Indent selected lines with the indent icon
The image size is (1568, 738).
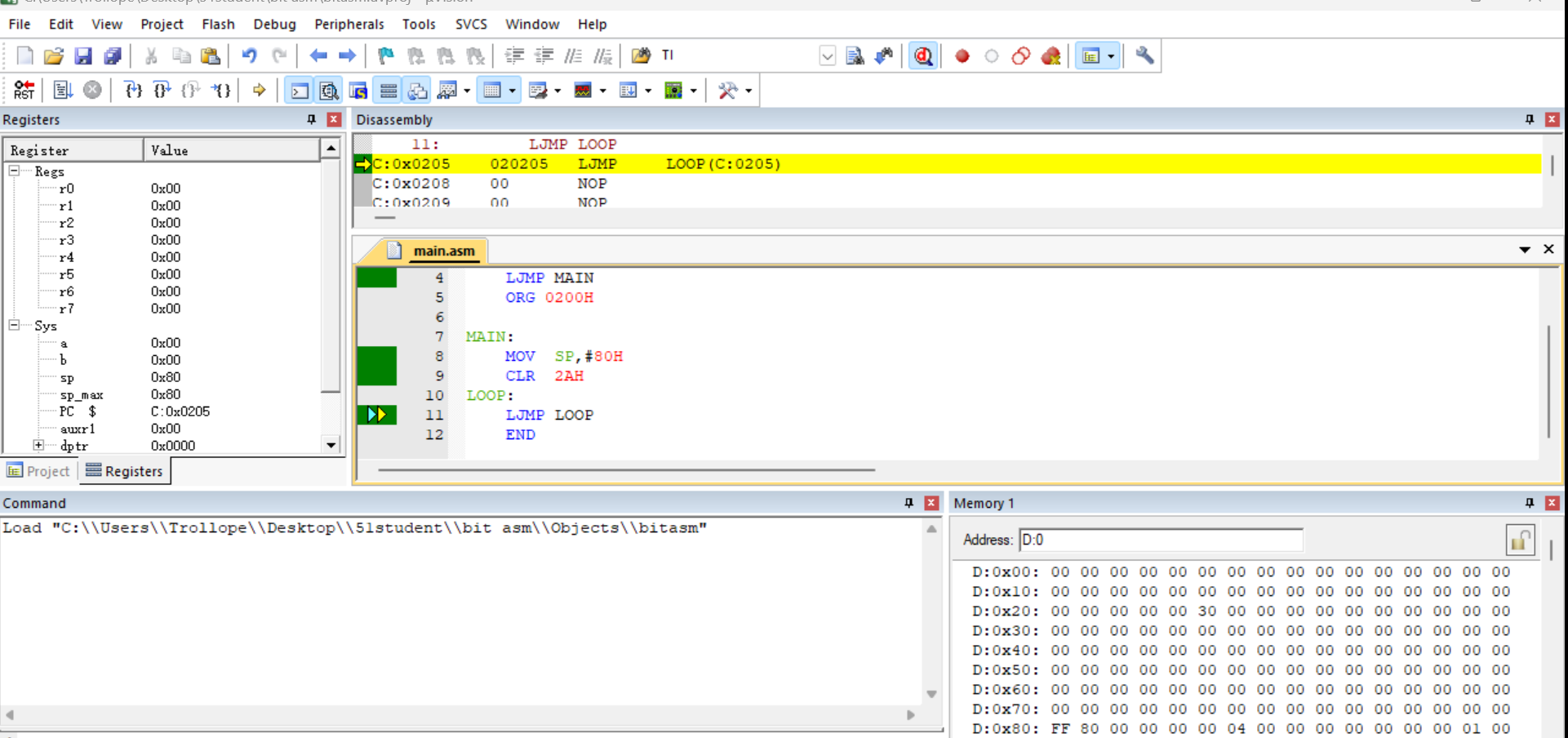point(514,56)
